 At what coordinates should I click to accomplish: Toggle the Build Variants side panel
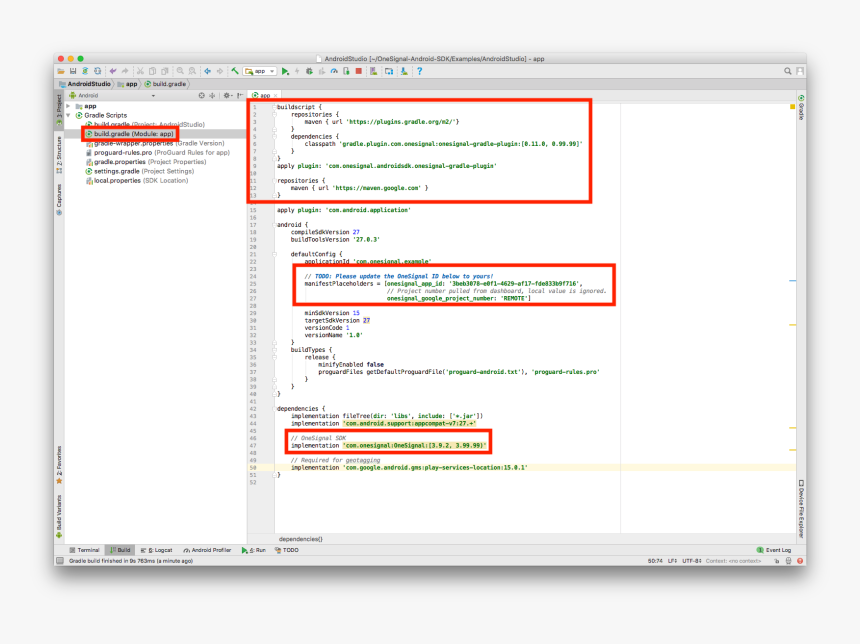point(59,516)
